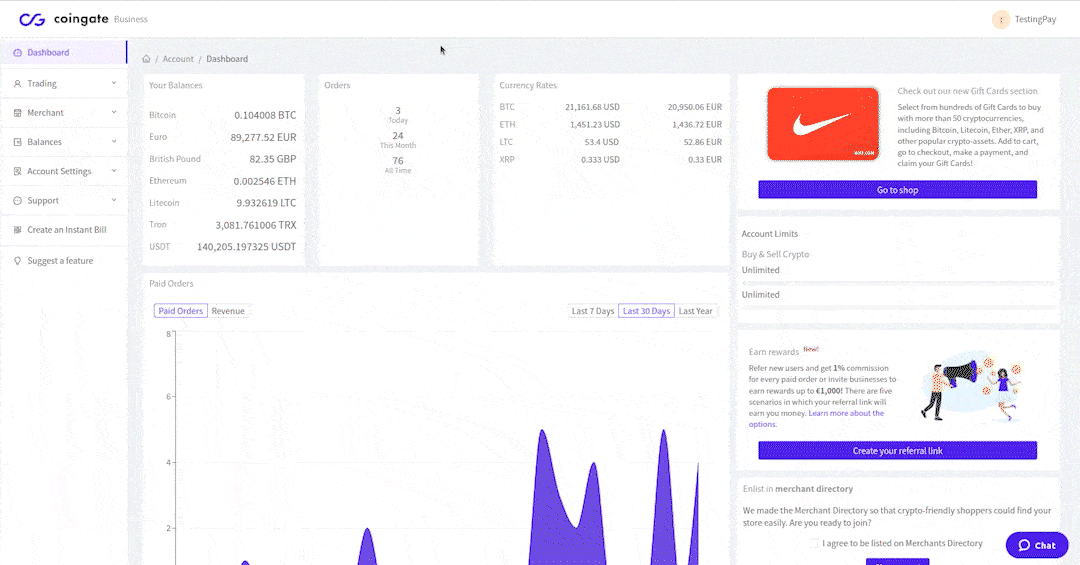
Task: Click ETH rate 1,436.72 EUR
Action: click(697, 125)
